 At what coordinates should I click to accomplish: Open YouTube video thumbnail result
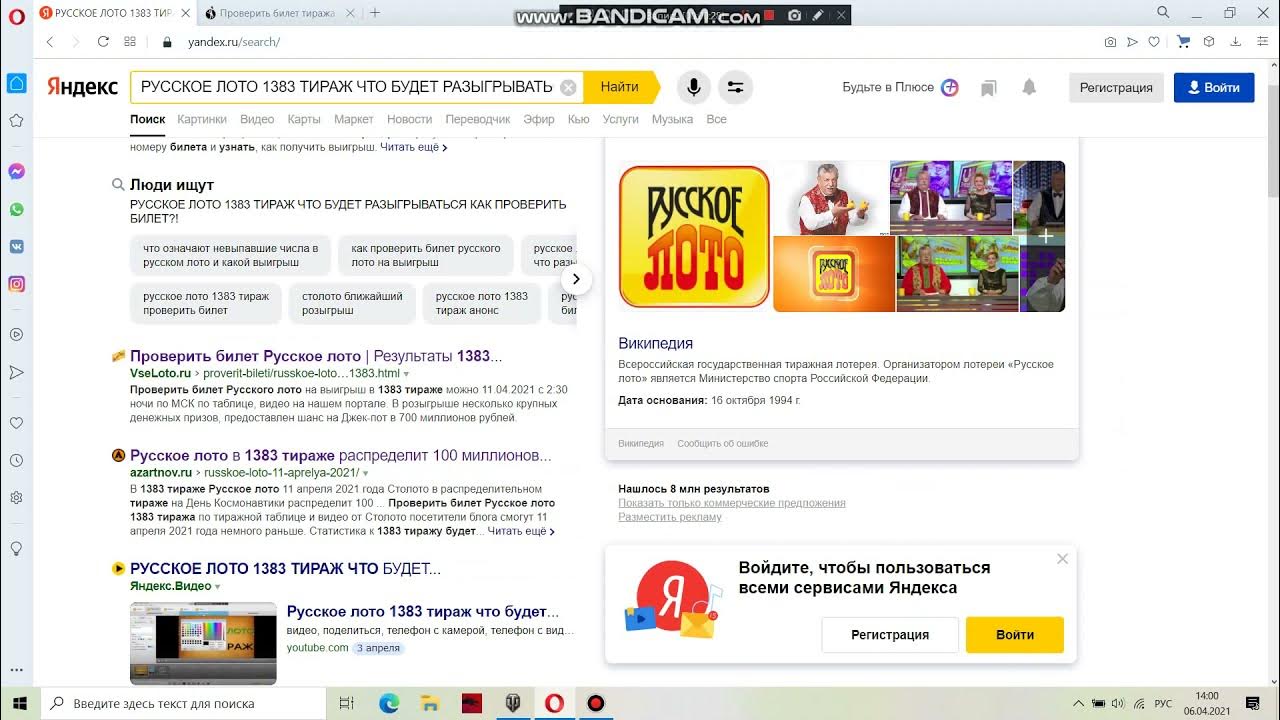(203, 643)
